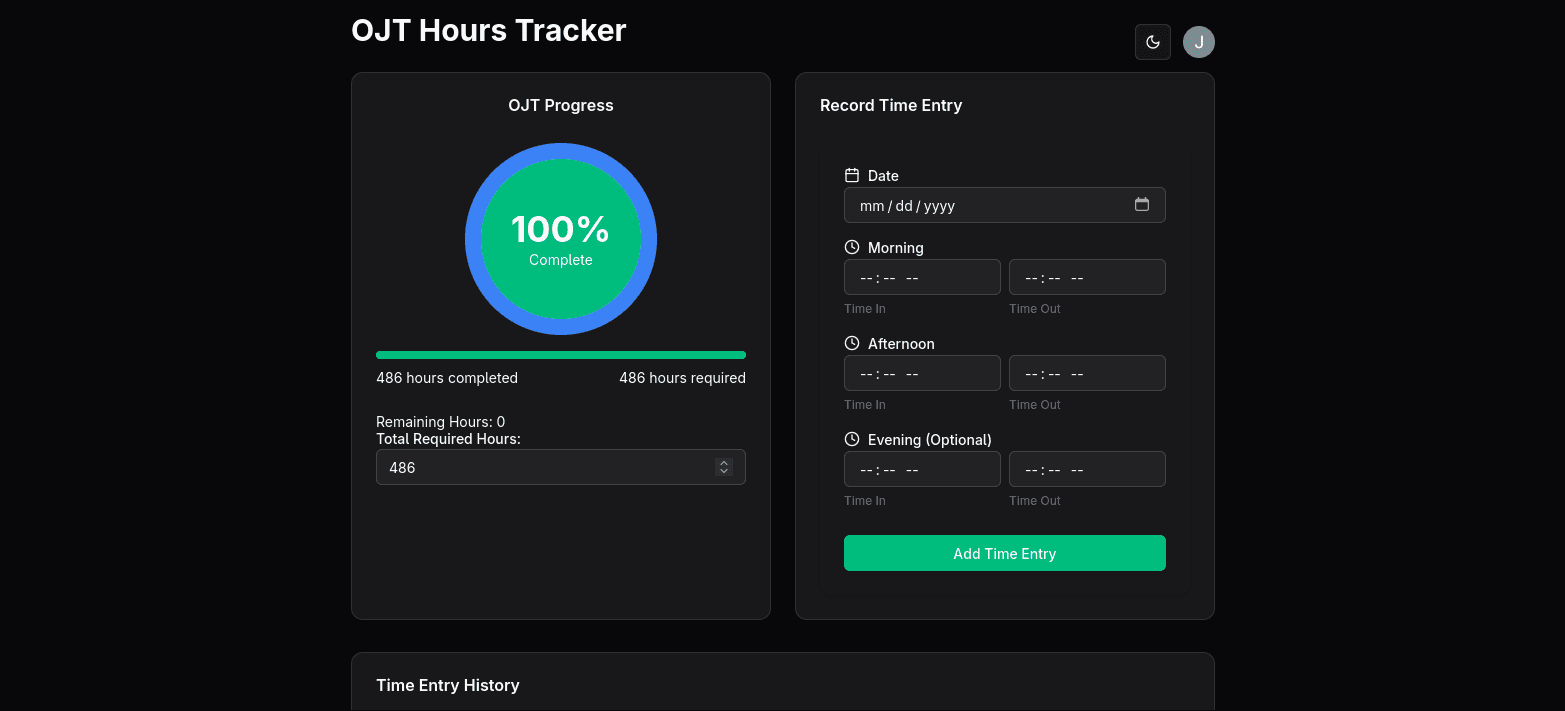The width and height of the screenshot is (1565, 711).
Task: Select the Afternoon Time Out field
Action: pos(1087,373)
